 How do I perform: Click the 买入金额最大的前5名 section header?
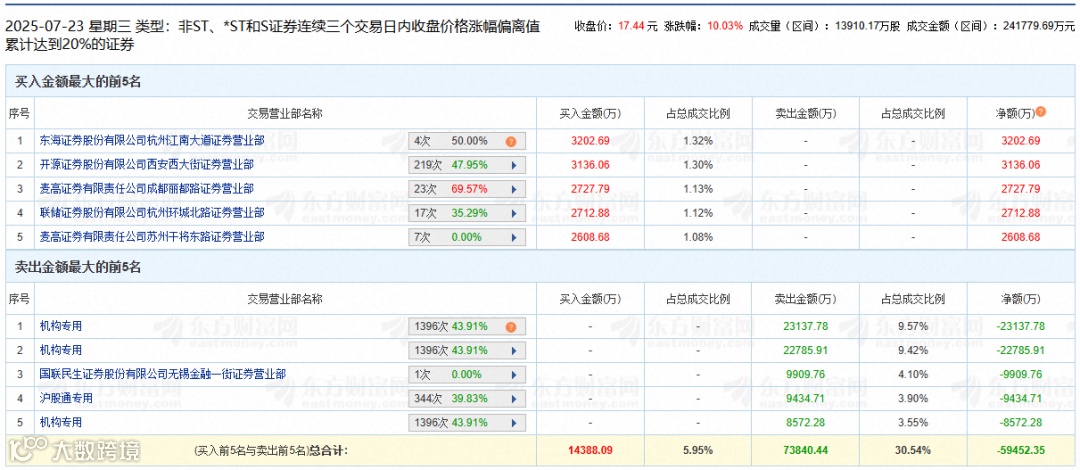click(78, 81)
